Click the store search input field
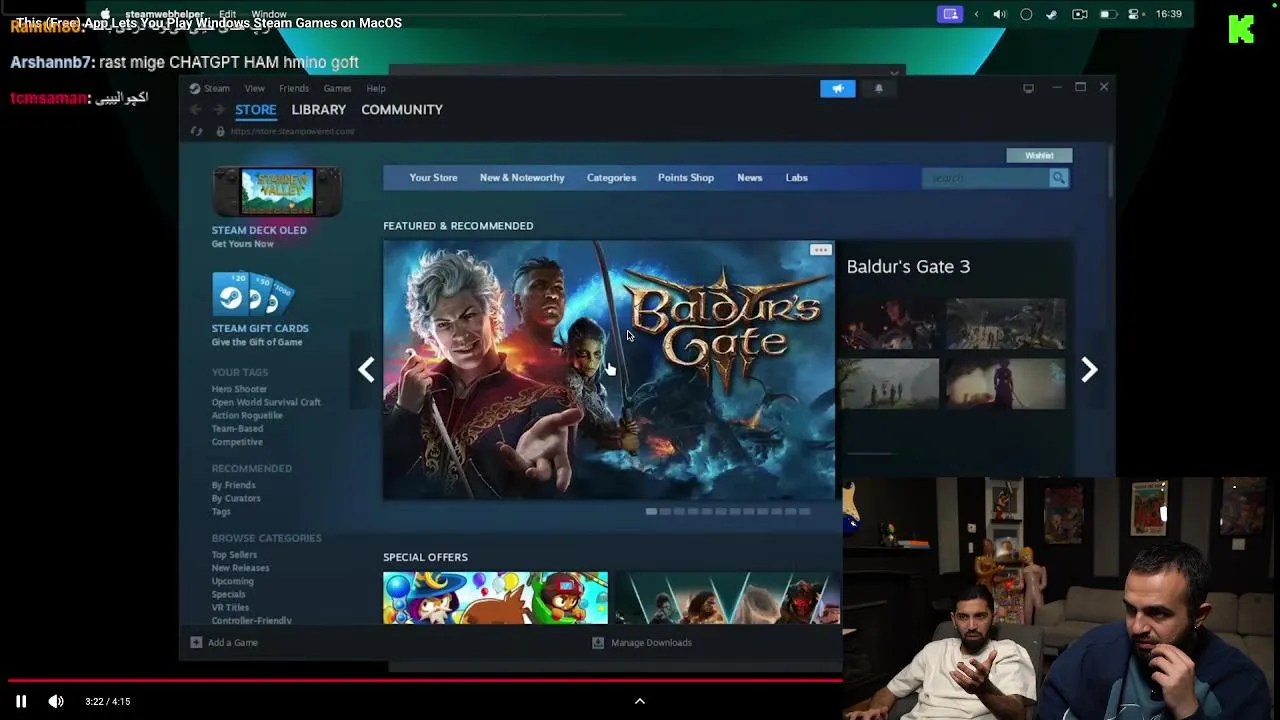 coord(985,178)
